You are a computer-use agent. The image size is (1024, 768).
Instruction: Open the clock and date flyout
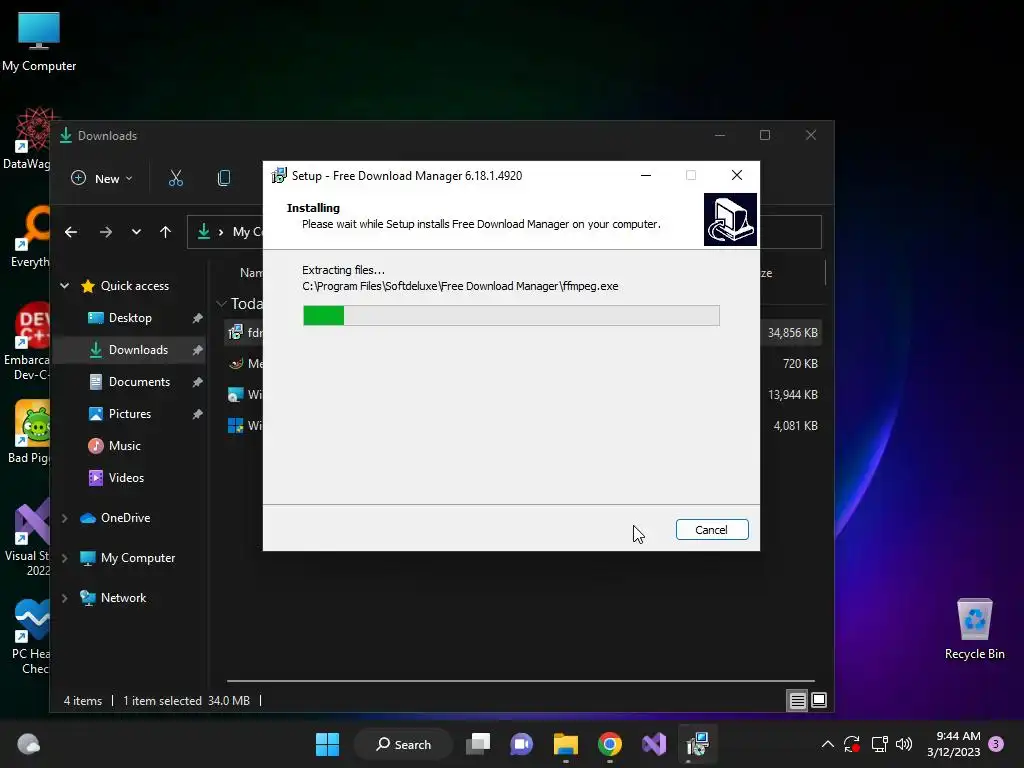pyautogui.click(x=953, y=744)
